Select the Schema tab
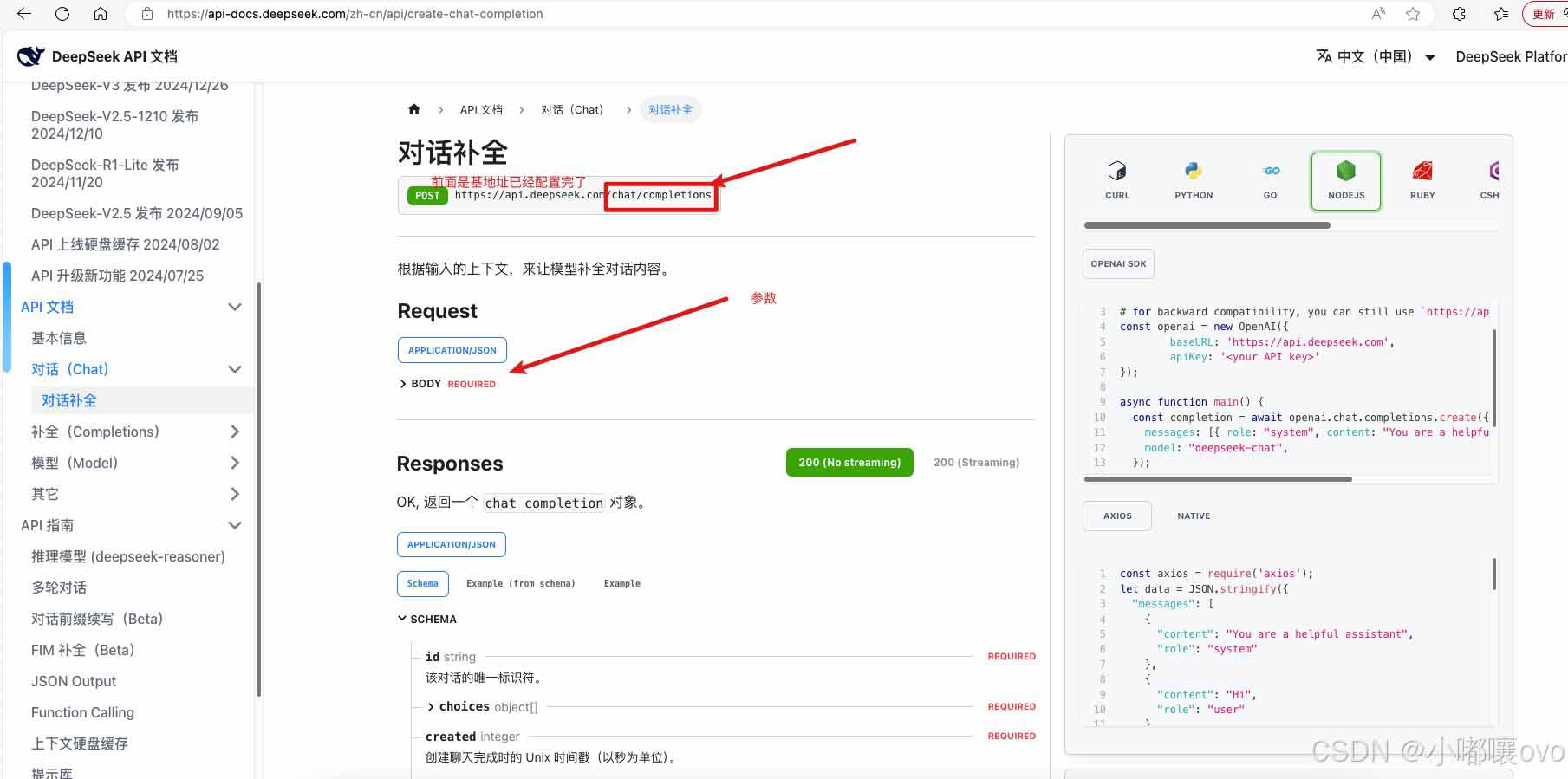1568x779 pixels. 423,584
